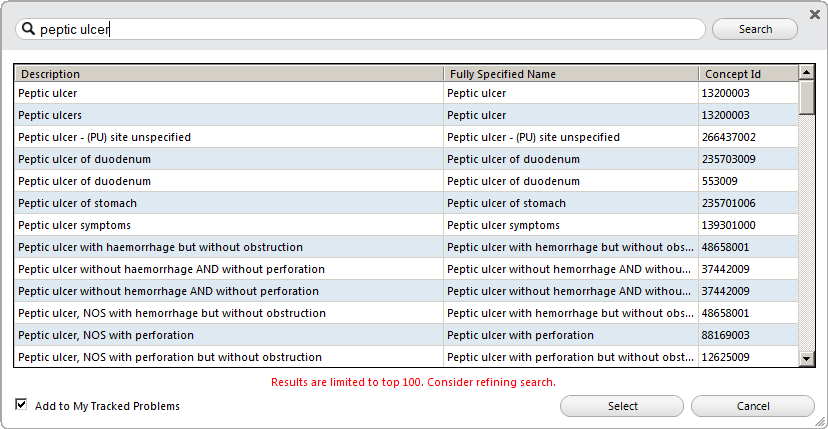This screenshot has width=828, height=429.
Task: Click fully specified name 'Peptic ulcer of stomach'
Action: [x=506, y=203]
